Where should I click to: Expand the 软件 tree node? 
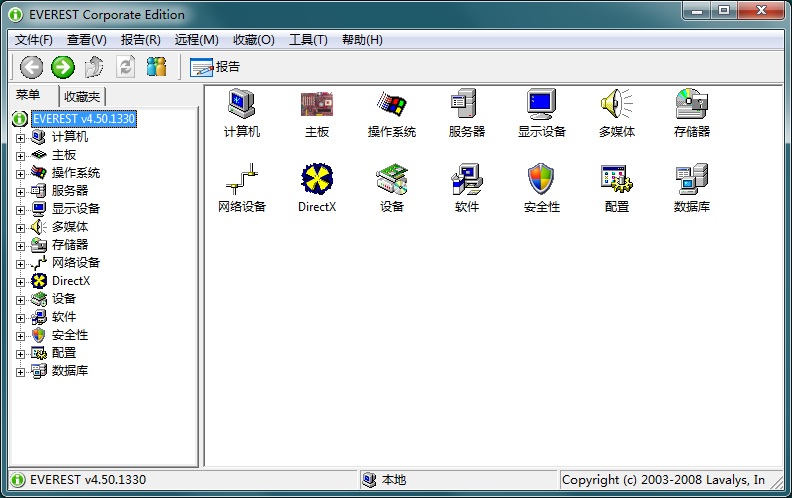(20, 318)
